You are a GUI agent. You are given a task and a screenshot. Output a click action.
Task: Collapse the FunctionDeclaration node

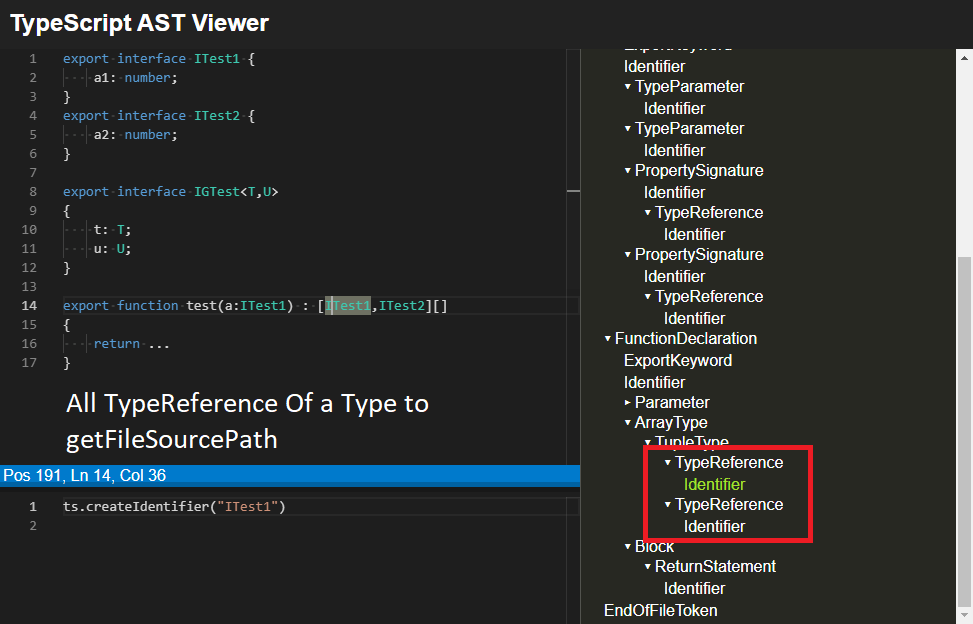coord(608,338)
